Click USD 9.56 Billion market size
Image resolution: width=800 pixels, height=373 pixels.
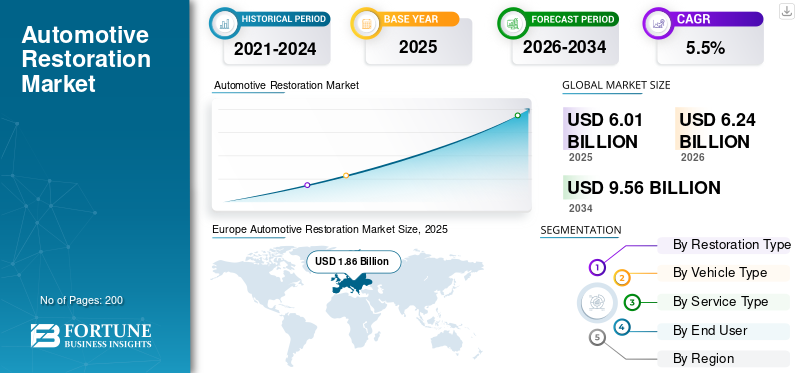[x=644, y=188]
